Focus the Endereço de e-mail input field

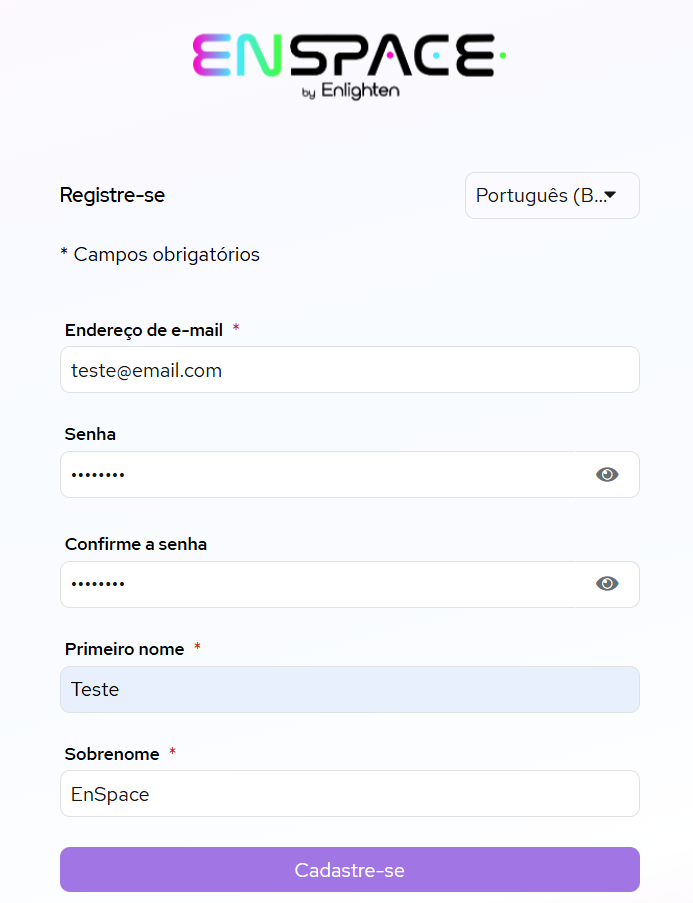[350, 370]
